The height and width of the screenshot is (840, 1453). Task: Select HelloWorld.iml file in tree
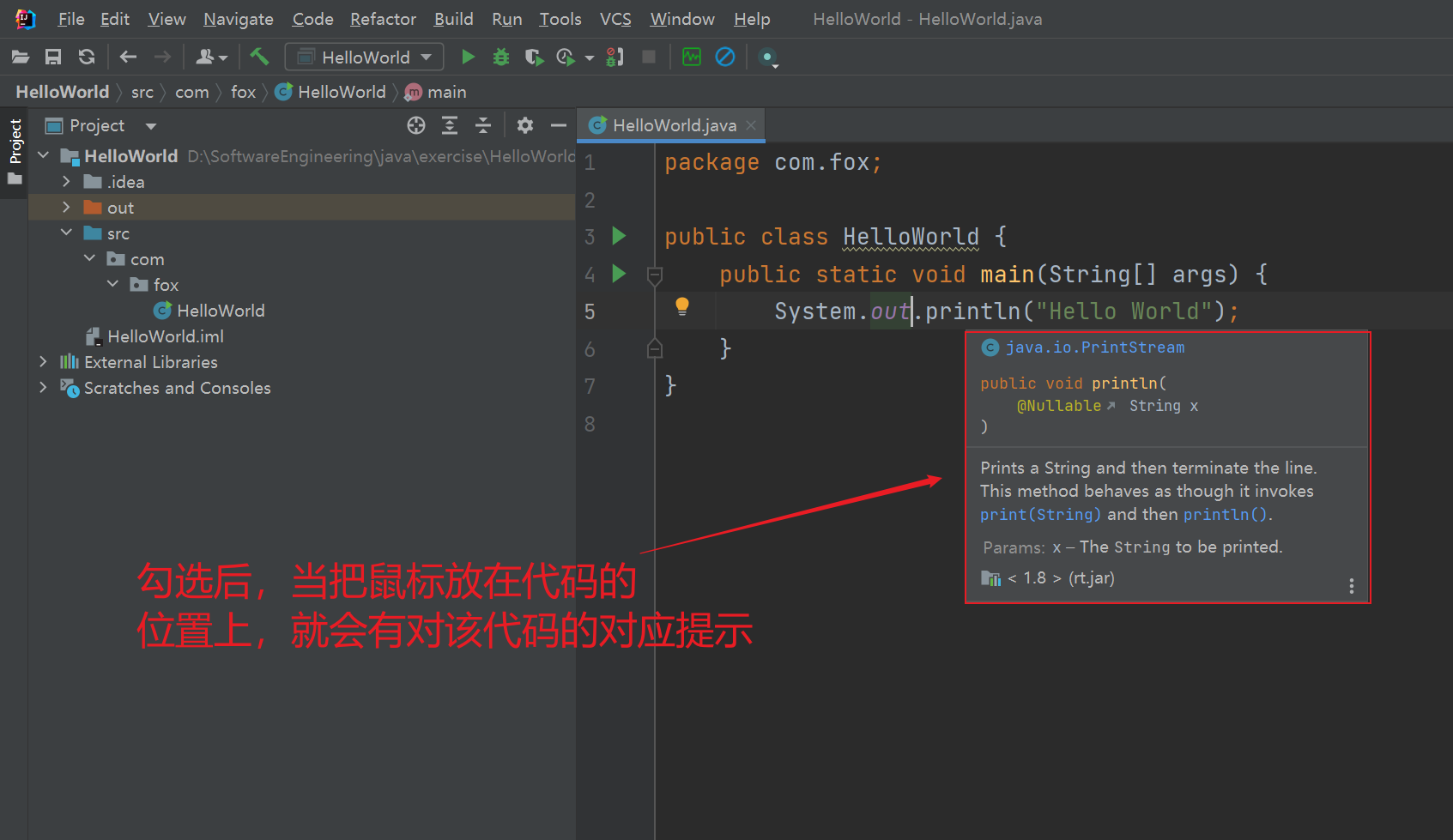click(x=154, y=336)
